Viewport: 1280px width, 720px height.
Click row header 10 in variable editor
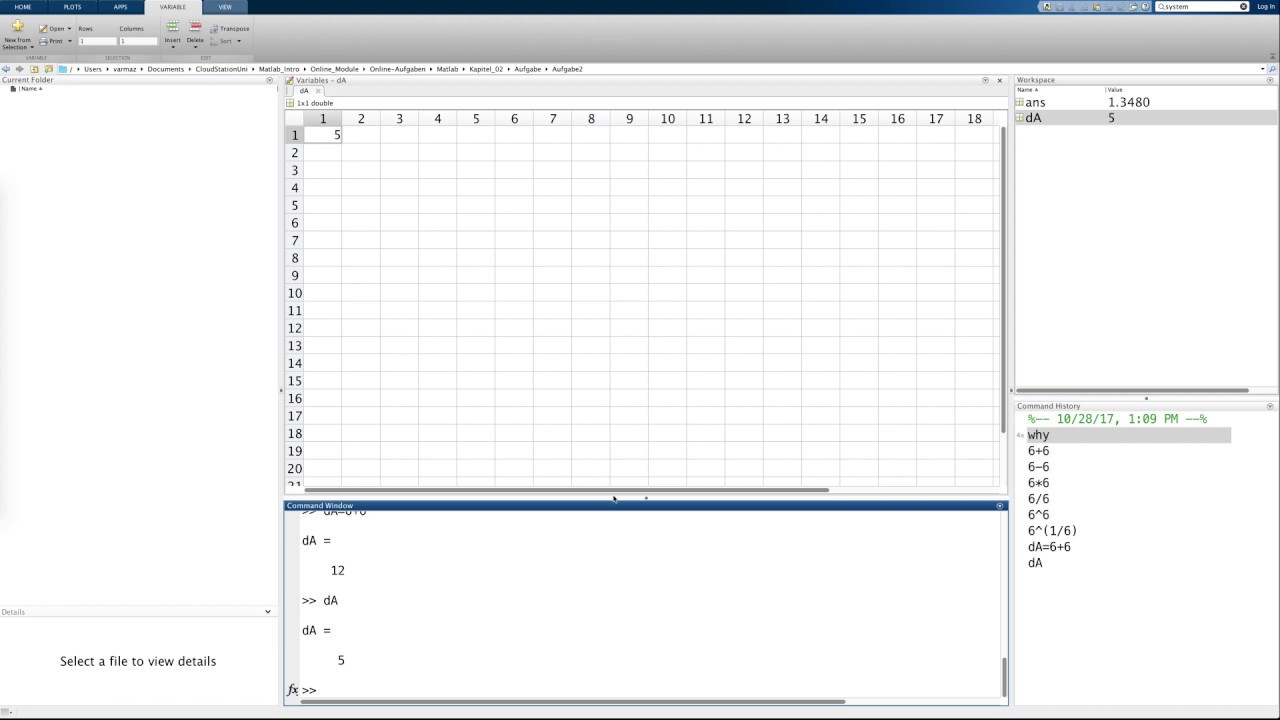(x=294, y=293)
